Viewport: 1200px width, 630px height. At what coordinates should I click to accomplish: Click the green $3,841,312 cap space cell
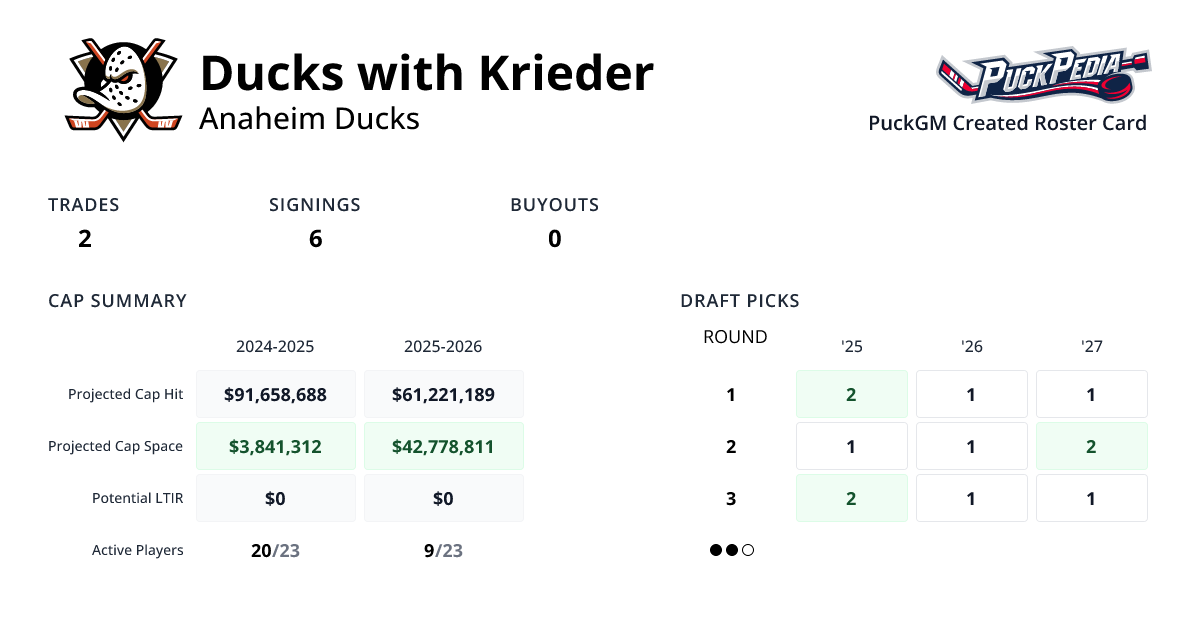coord(276,446)
